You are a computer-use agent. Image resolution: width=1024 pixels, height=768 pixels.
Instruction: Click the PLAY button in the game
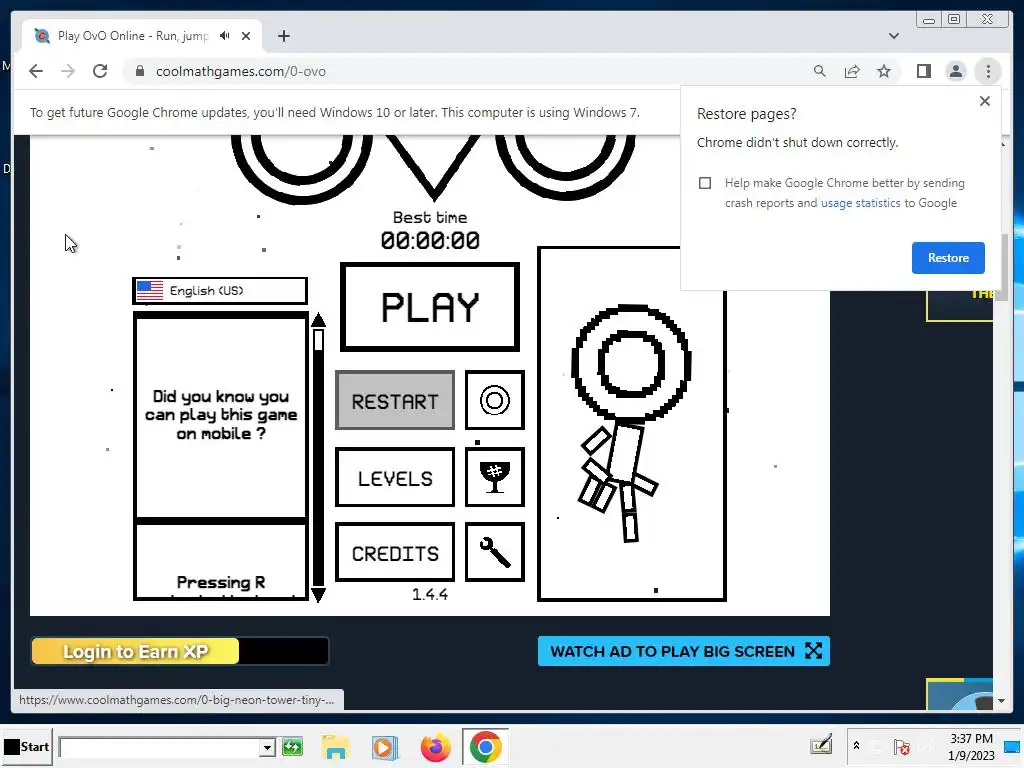[x=430, y=307]
